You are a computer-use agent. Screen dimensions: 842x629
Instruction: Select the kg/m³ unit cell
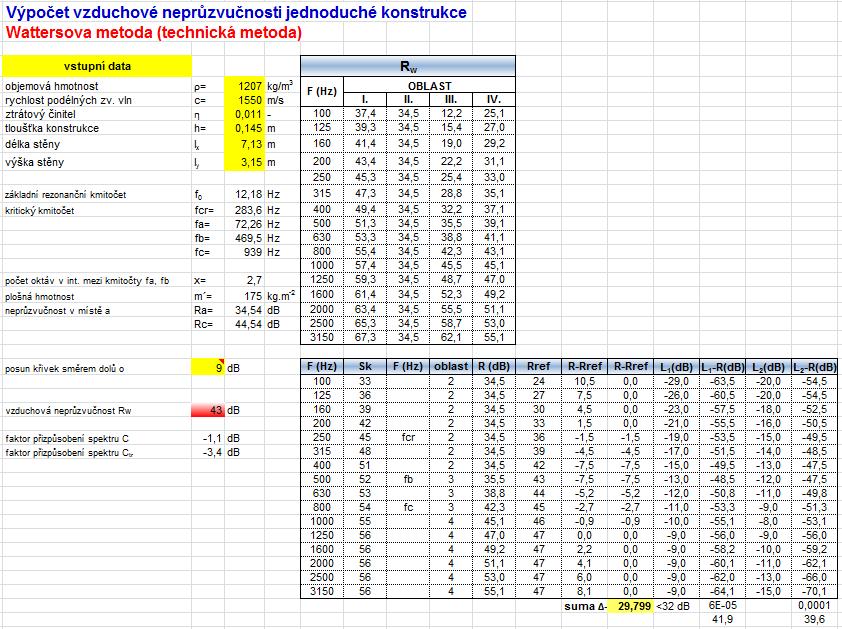(x=280, y=85)
